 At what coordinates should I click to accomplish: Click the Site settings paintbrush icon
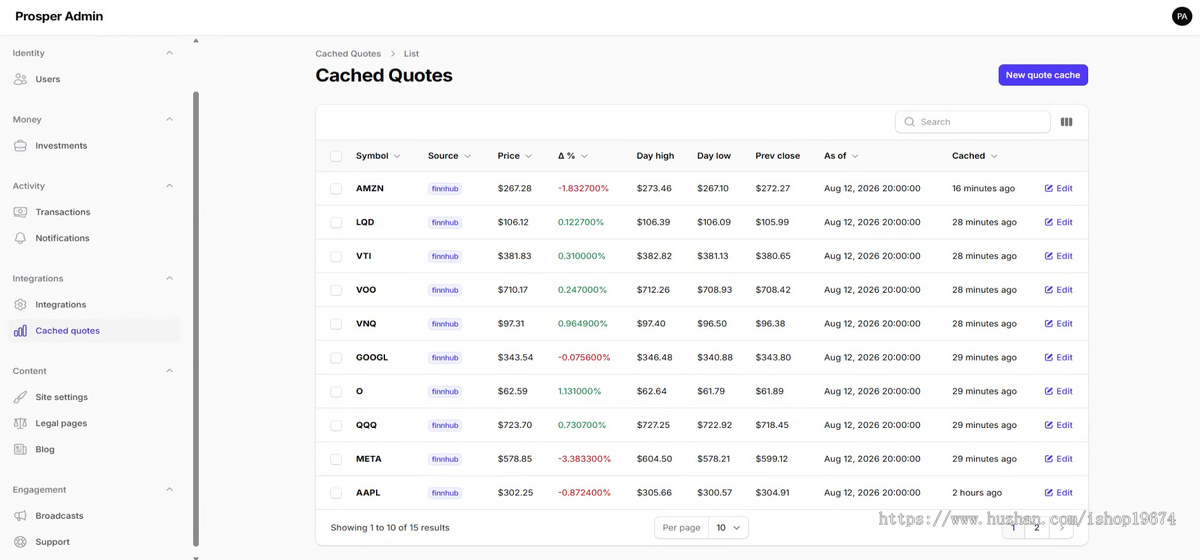[20, 397]
